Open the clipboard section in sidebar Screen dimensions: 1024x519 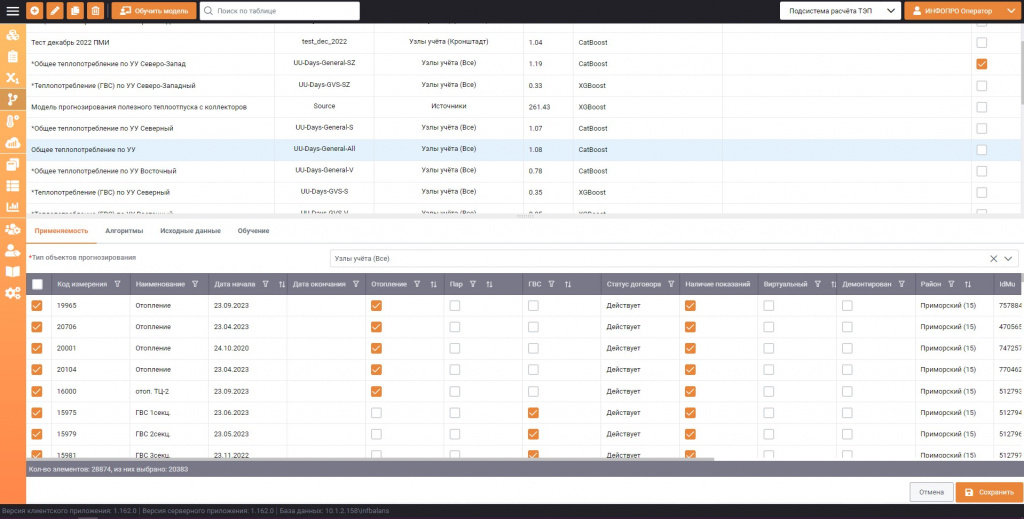pyautogui.click(x=12, y=57)
